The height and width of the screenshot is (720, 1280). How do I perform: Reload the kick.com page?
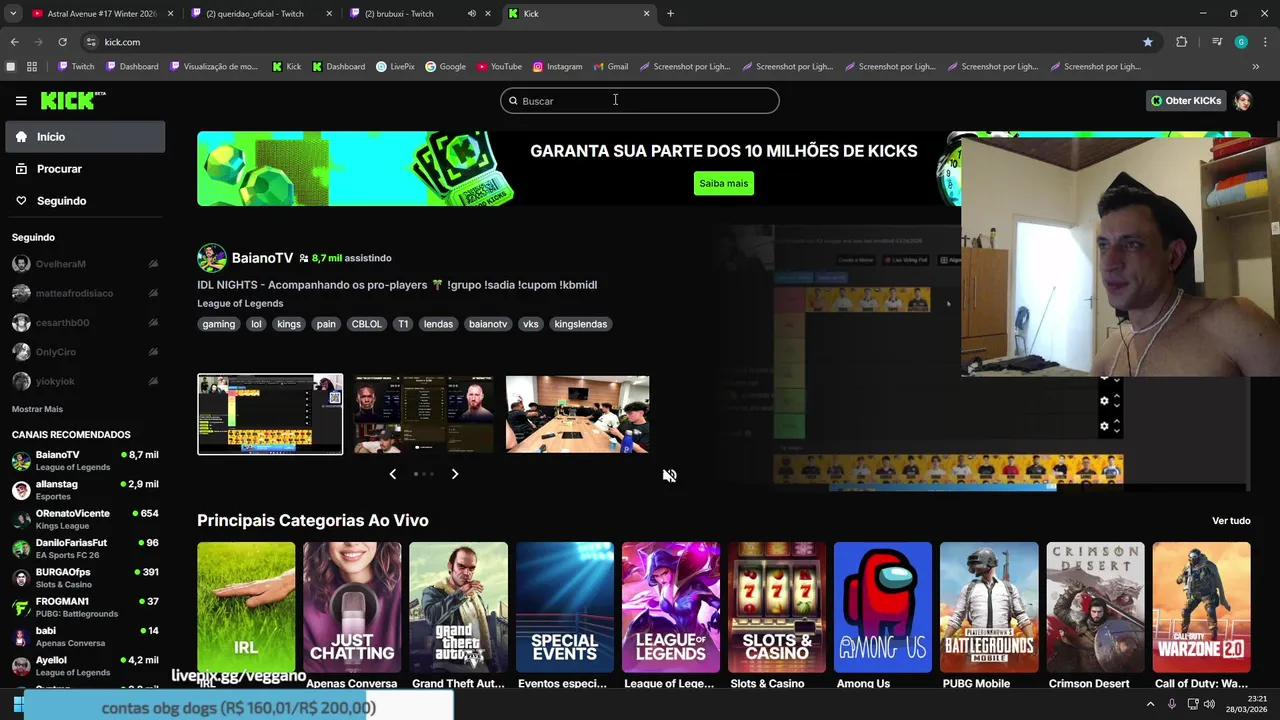(62, 42)
